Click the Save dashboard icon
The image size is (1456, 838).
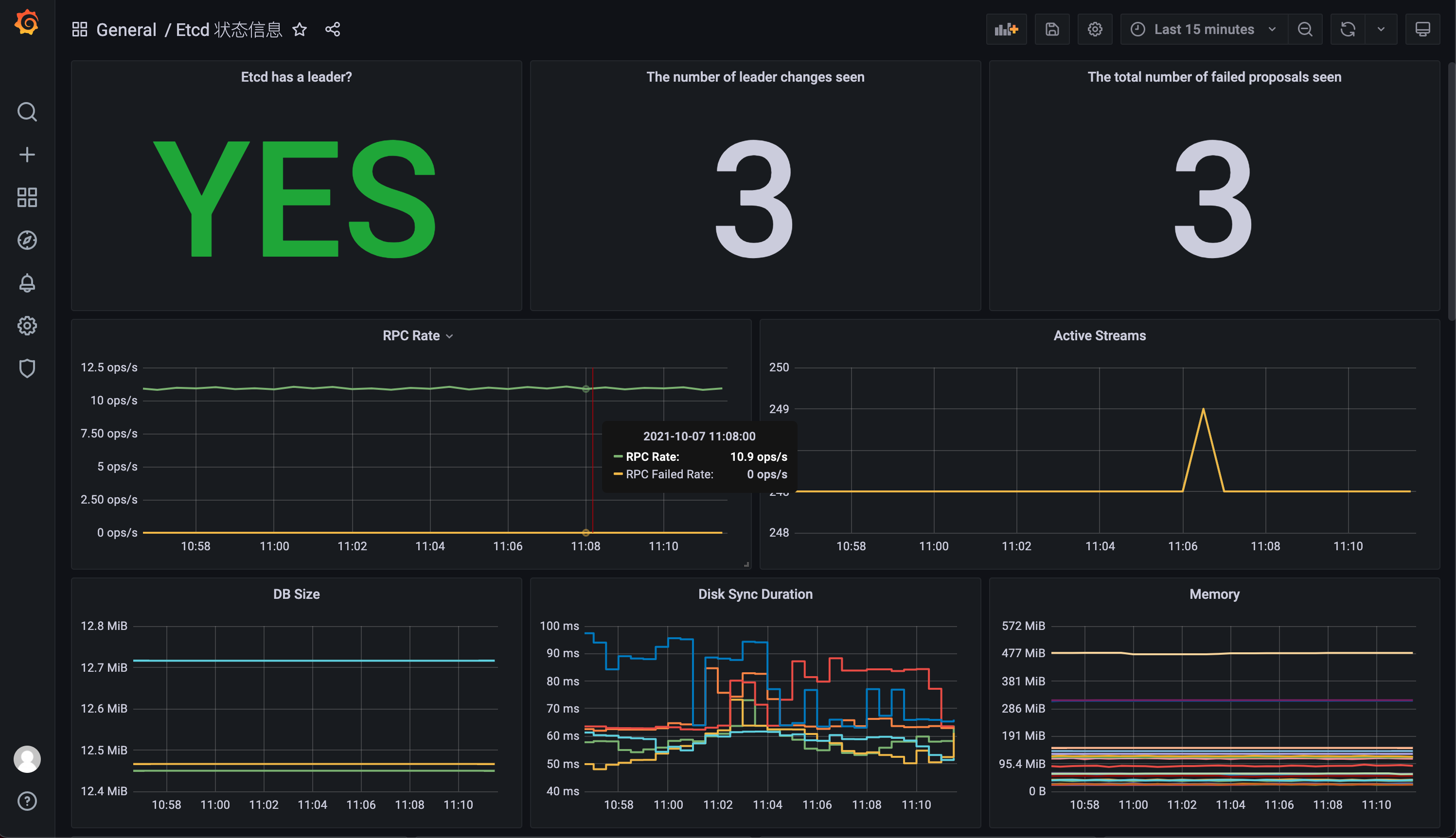(1052, 29)
